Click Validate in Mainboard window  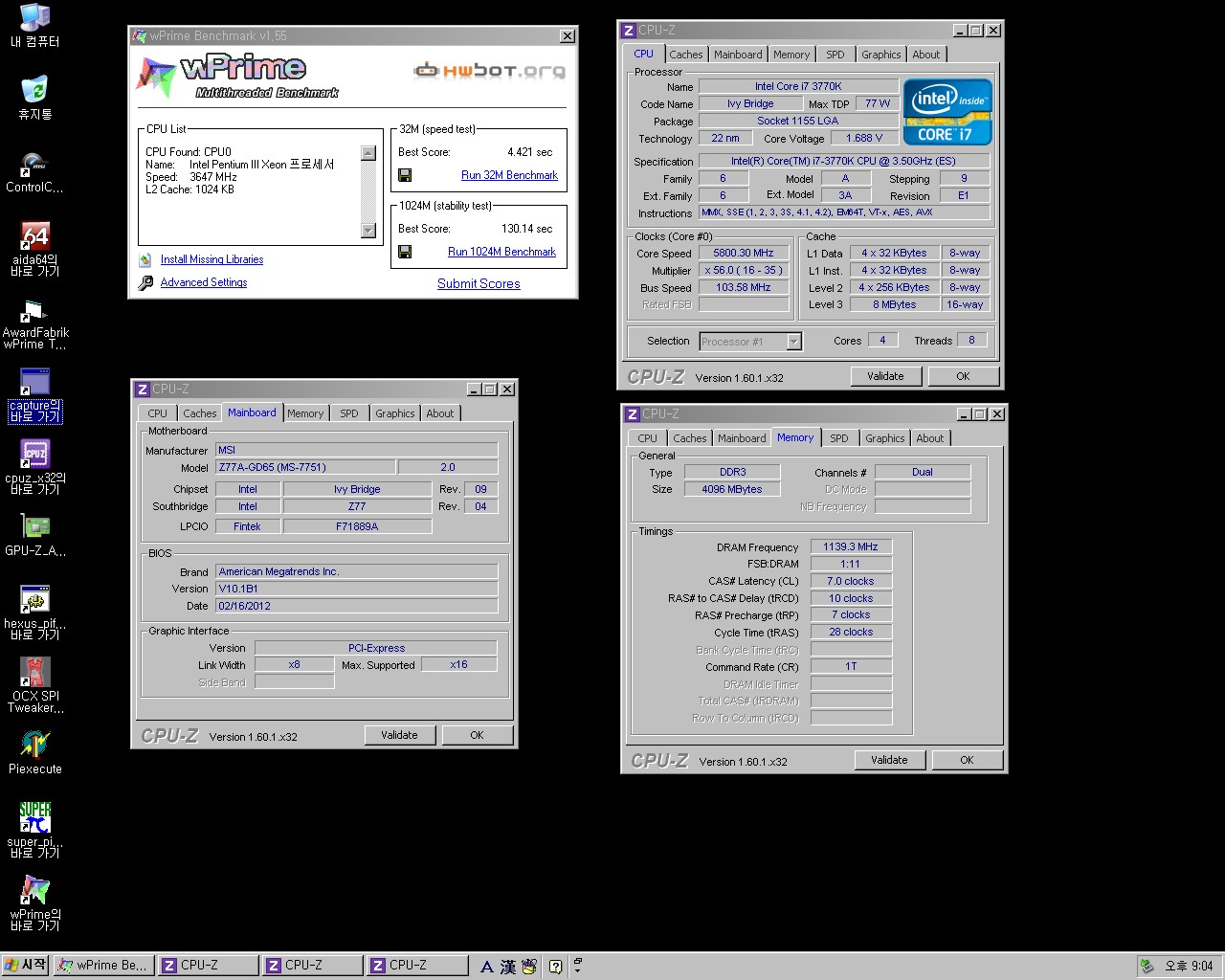pyautogui.click(x=399, y=735)
